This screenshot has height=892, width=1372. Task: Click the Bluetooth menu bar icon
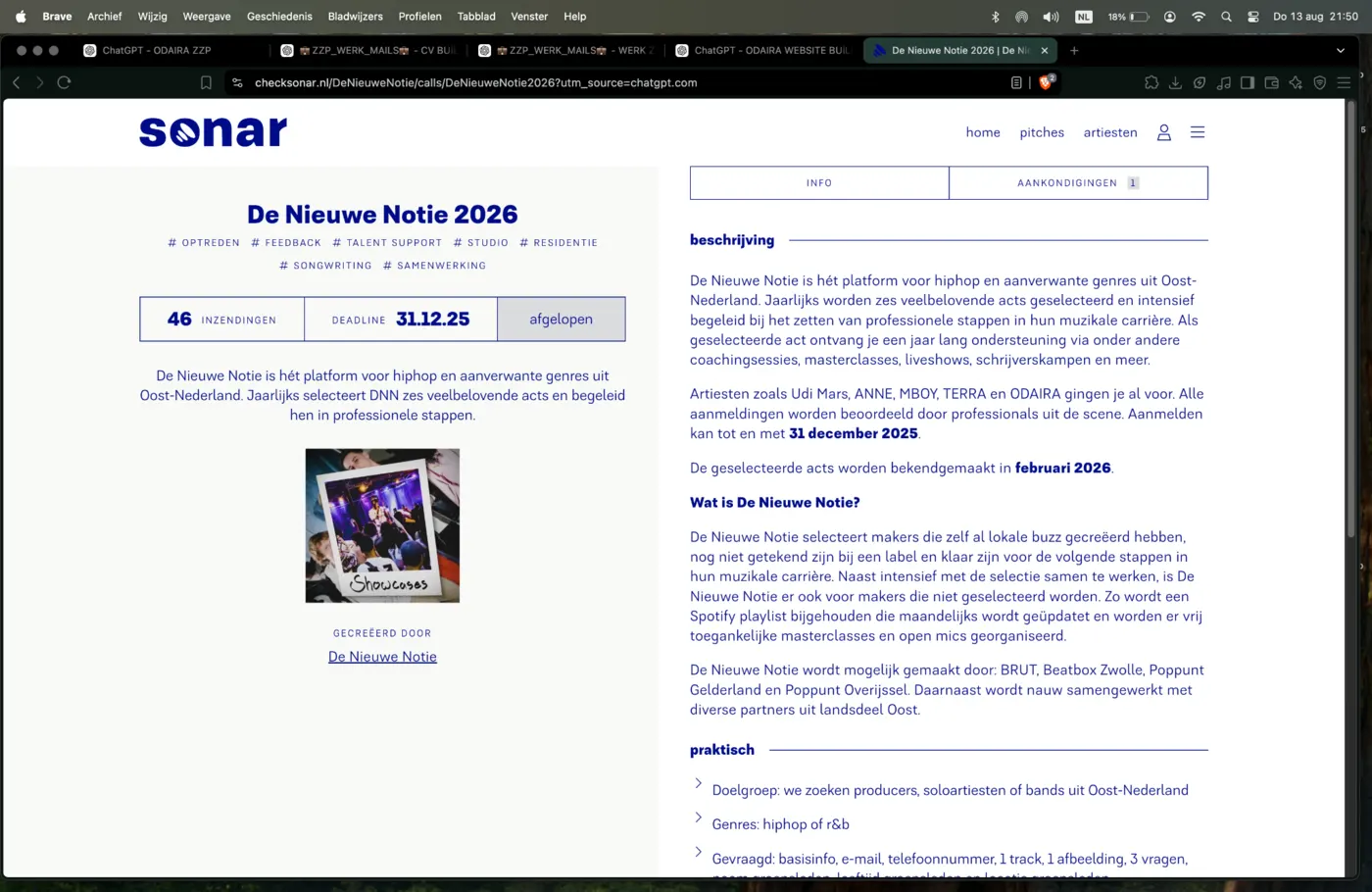click(x=995, y=17)
